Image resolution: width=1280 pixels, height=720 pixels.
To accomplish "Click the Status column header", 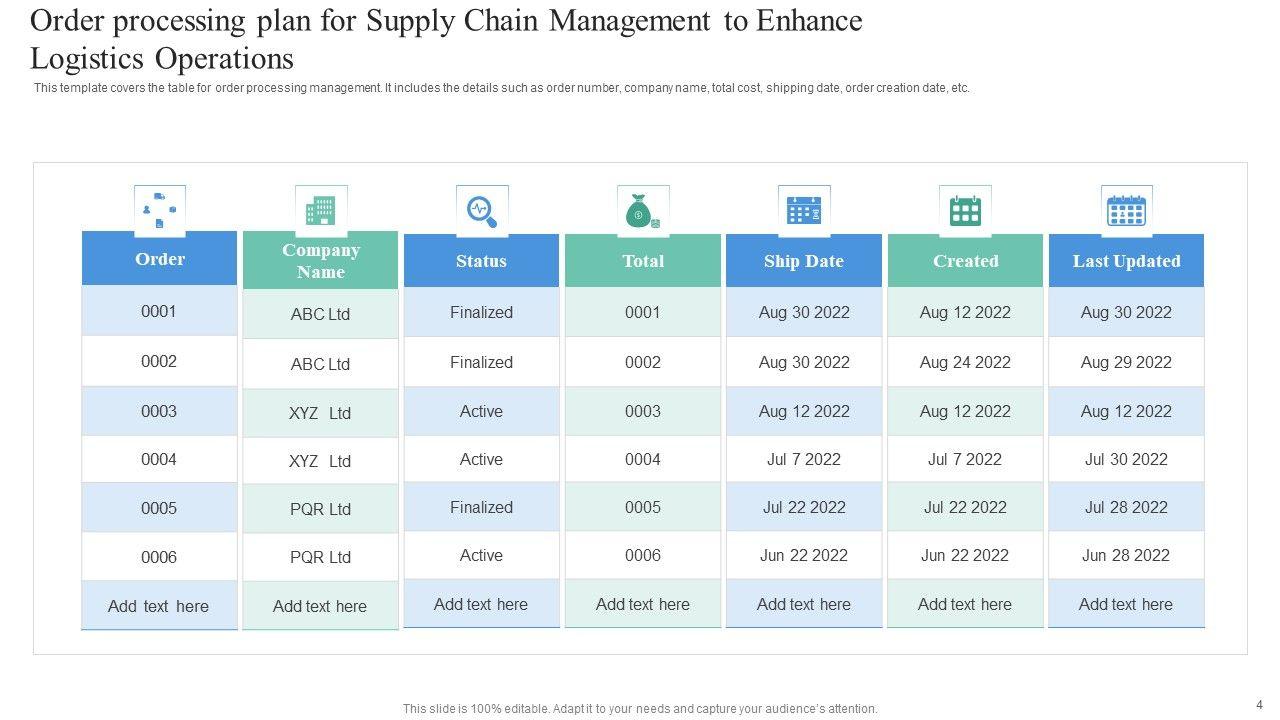I will pyautogui.click(x=481, y=261).
